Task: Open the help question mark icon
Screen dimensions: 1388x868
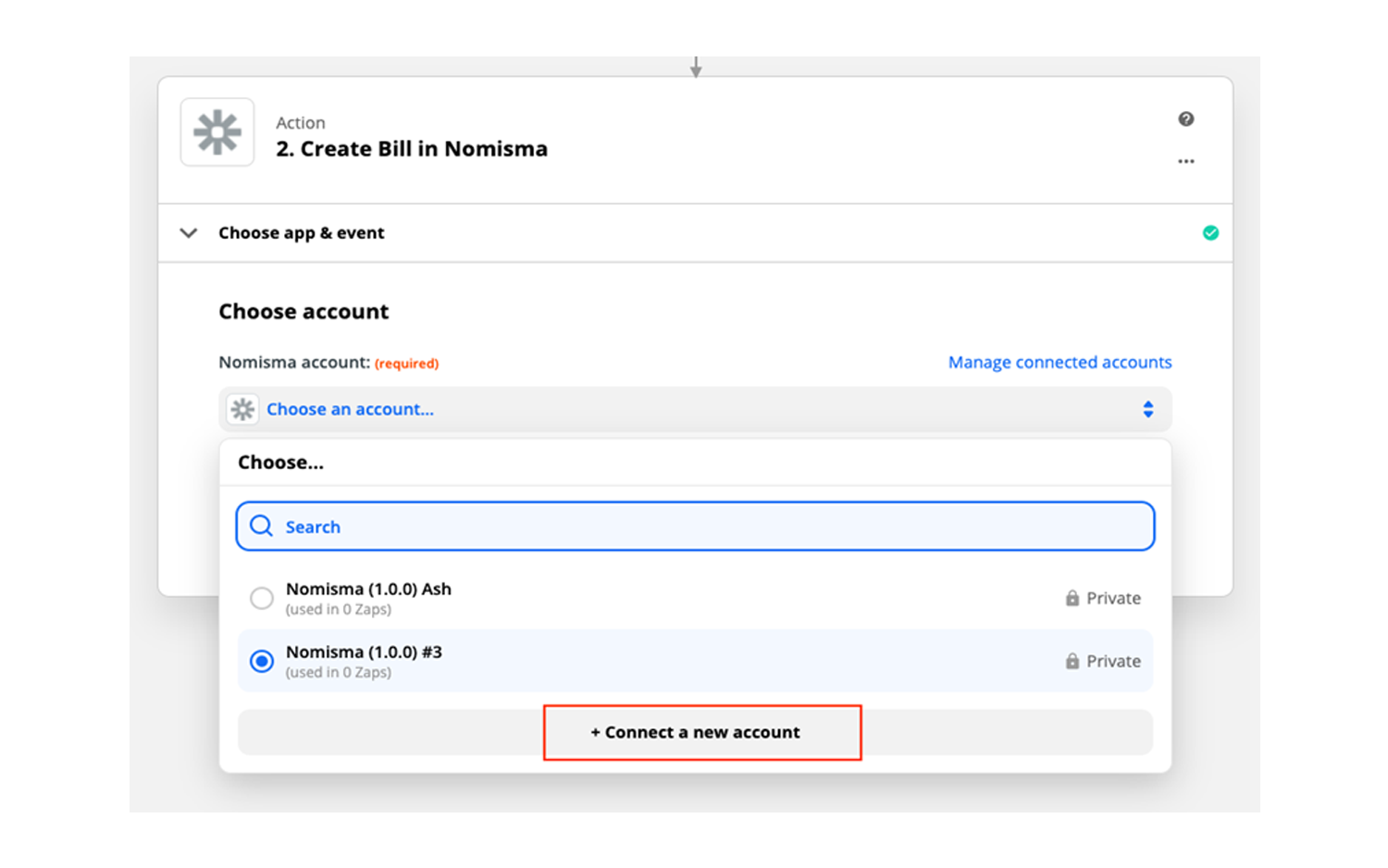Action: tap(1185, 118)
